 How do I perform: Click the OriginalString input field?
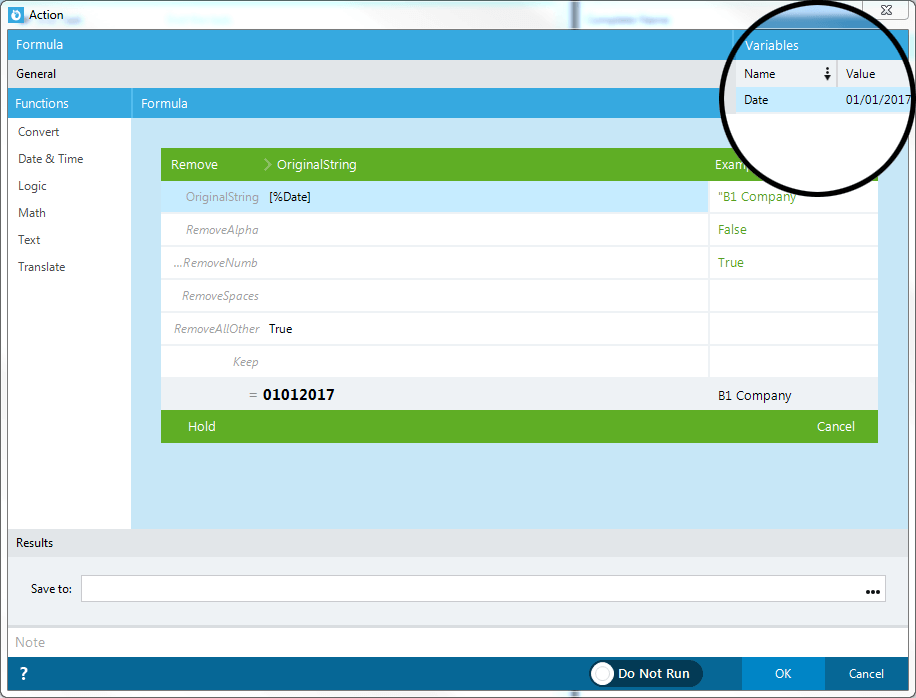[486, 197]
